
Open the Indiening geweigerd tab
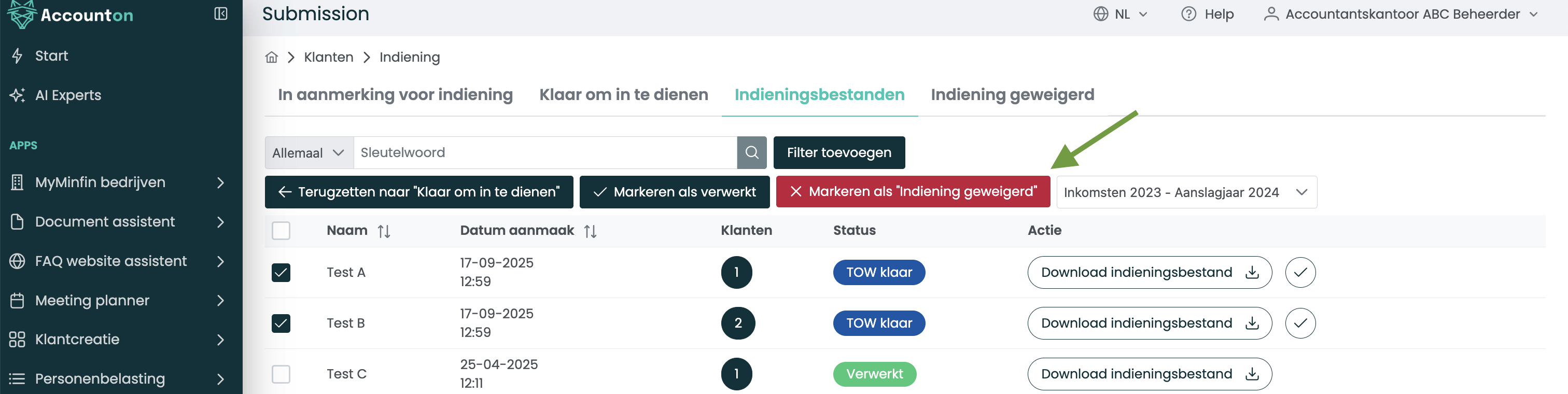click(1012, 94)
